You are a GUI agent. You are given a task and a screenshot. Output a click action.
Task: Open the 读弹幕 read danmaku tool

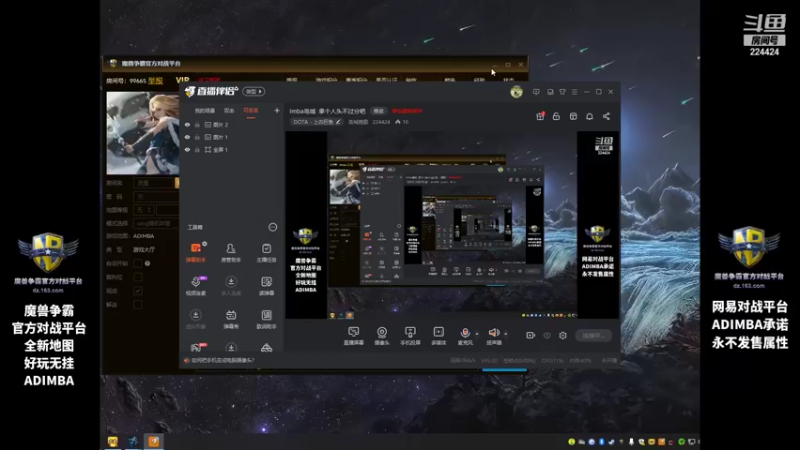pyautogui.click(x=266, y=285)
